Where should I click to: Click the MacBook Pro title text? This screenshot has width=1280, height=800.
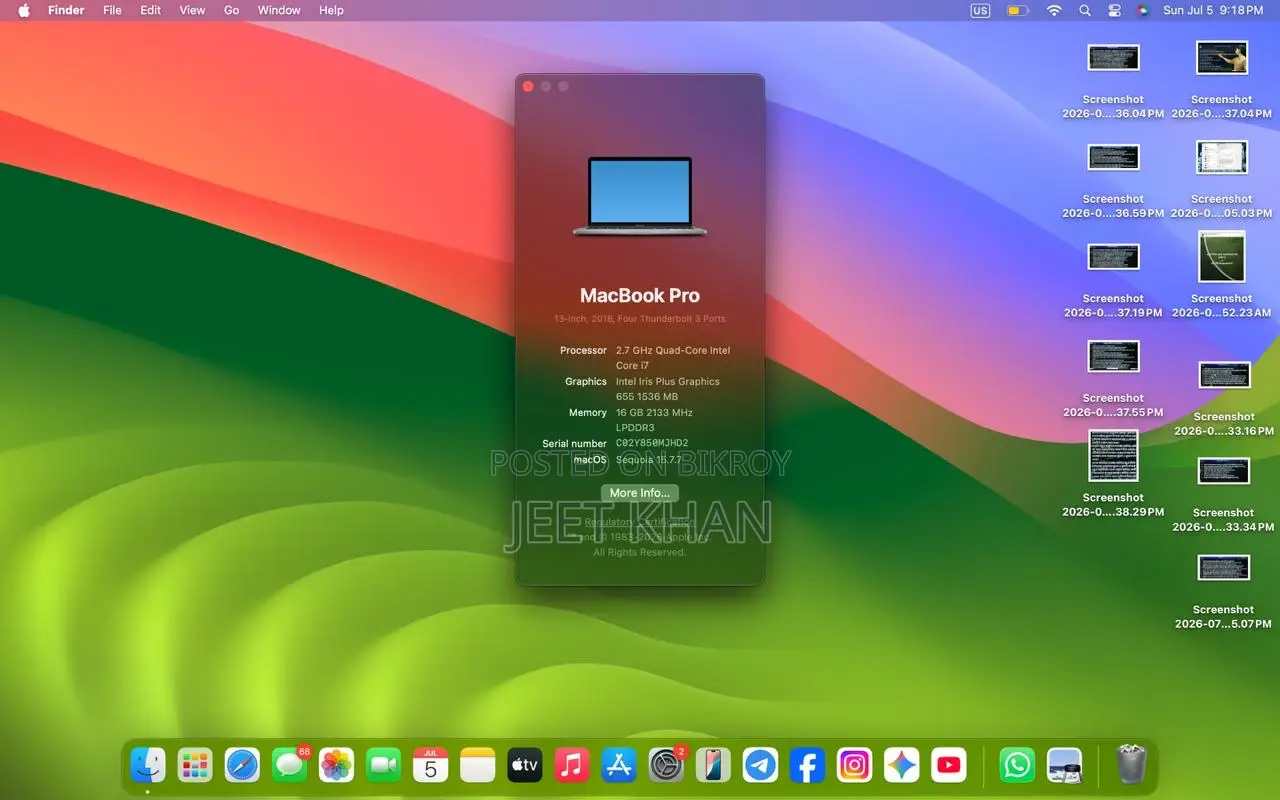coord(640,296)
